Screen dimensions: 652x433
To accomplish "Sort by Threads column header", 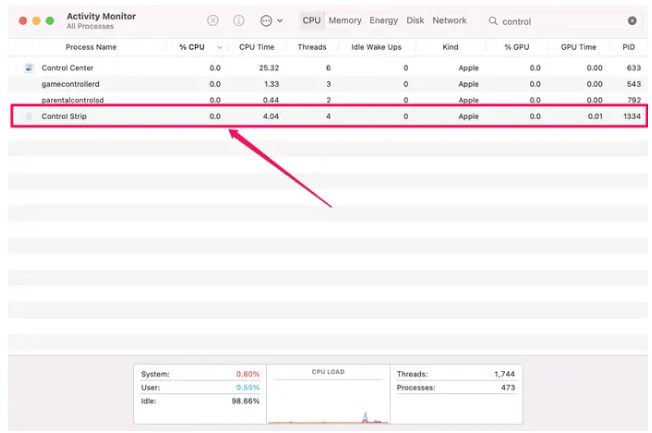I will pyautogui.click(x=311, y=47).
